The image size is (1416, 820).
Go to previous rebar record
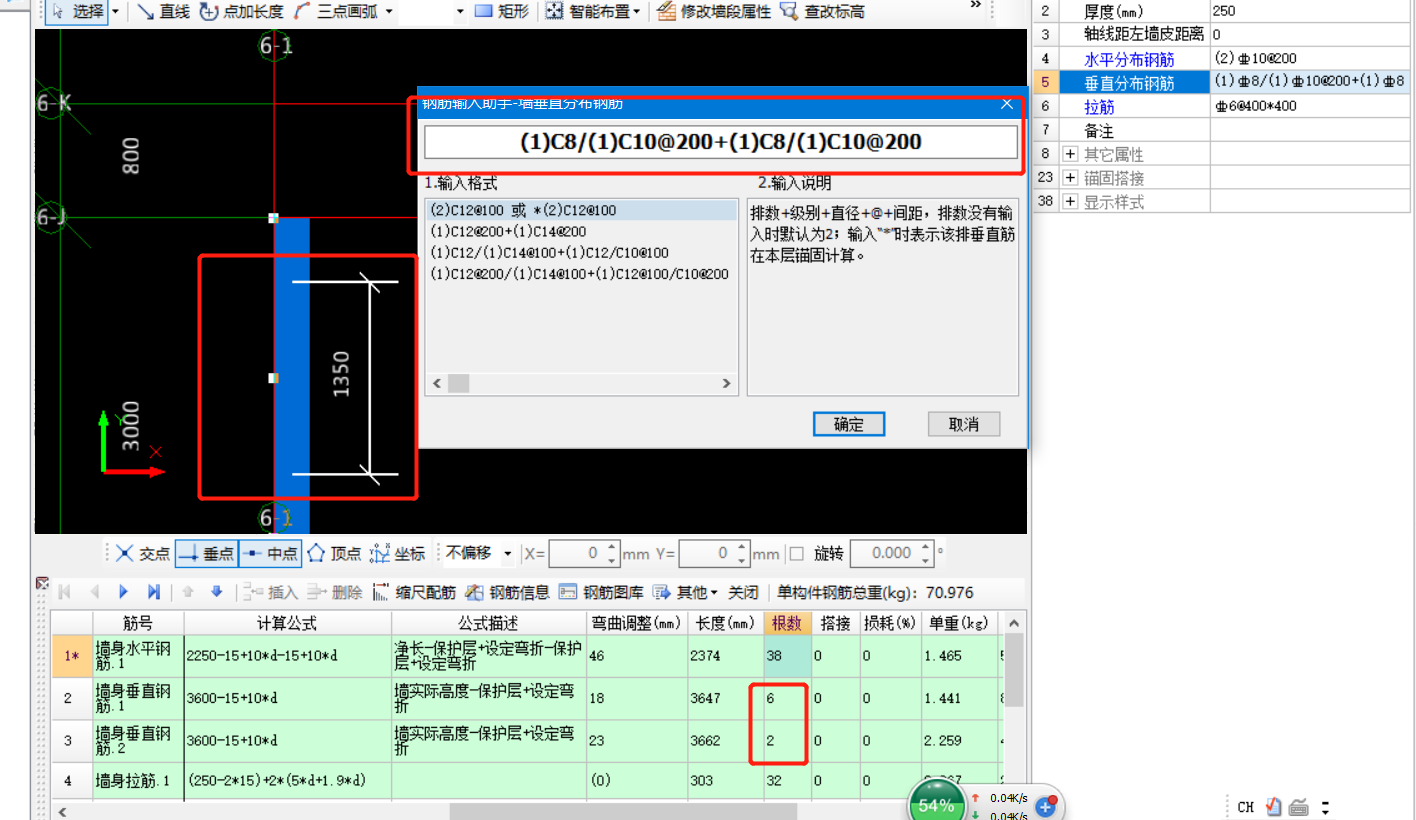[95, 592]
